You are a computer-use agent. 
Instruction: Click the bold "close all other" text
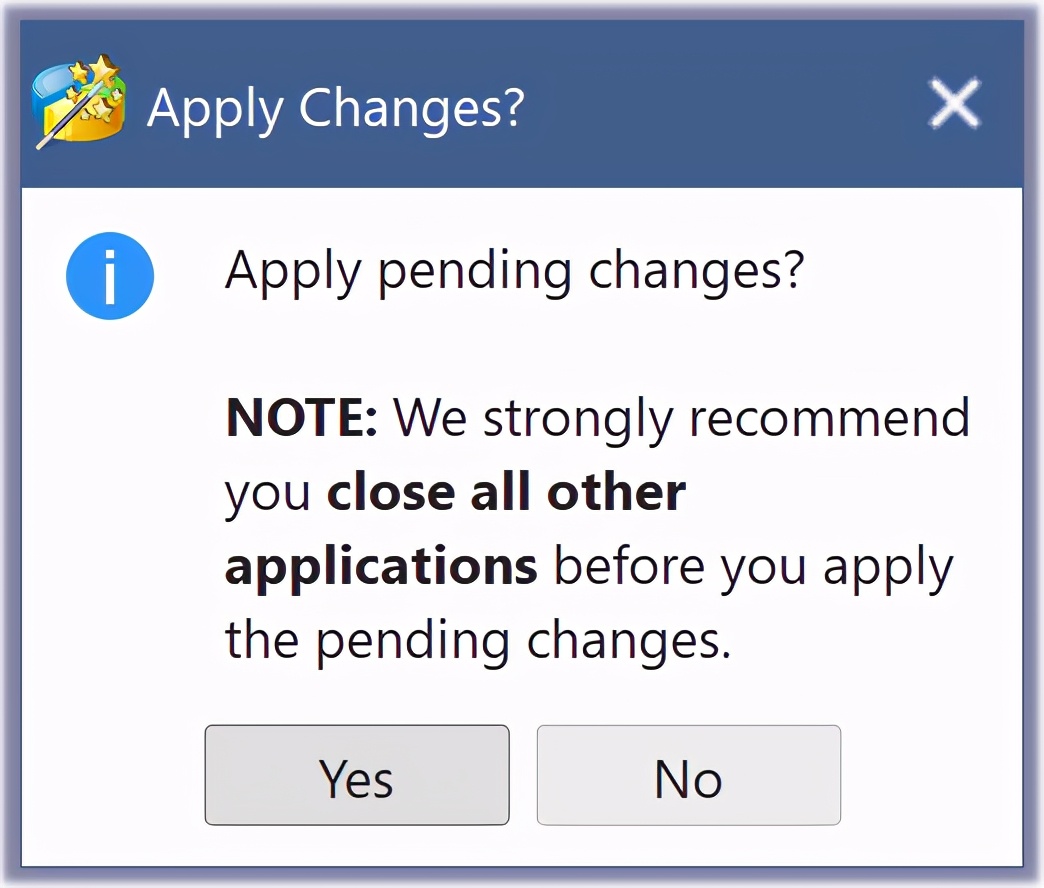coord(507,492)
